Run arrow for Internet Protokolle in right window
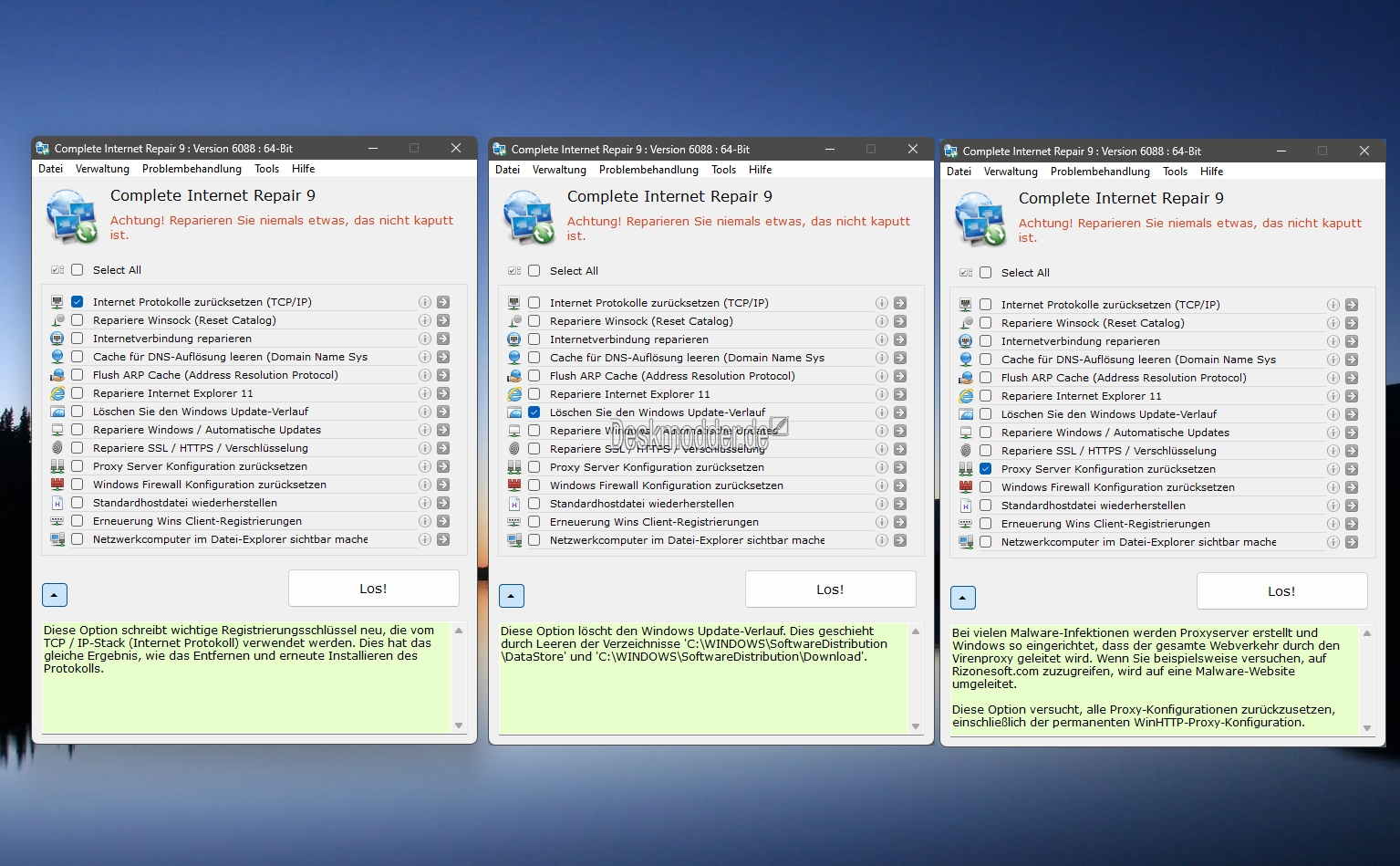Screen dimensions: 1400x866 click(x=1352, y=305)
